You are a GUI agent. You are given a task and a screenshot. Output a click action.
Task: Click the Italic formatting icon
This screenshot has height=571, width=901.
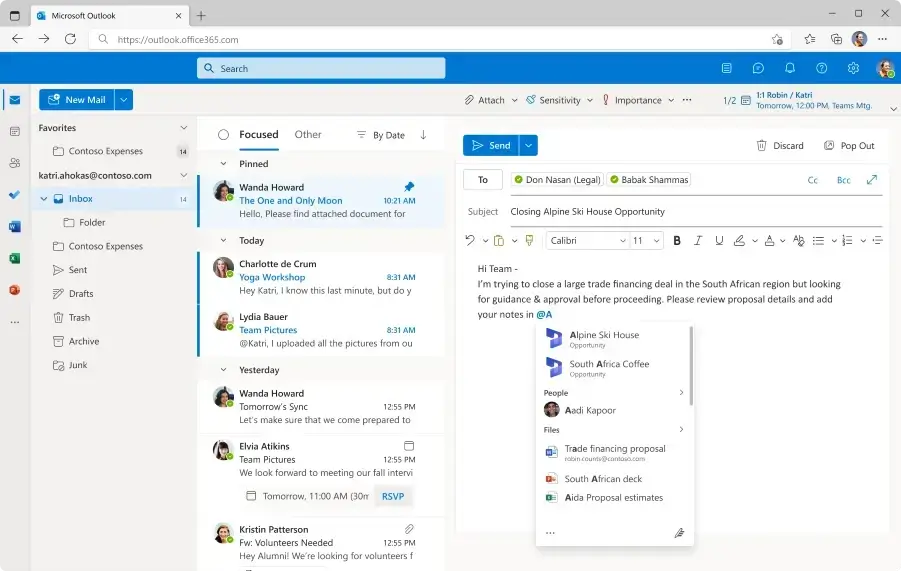tap(697, 240)
